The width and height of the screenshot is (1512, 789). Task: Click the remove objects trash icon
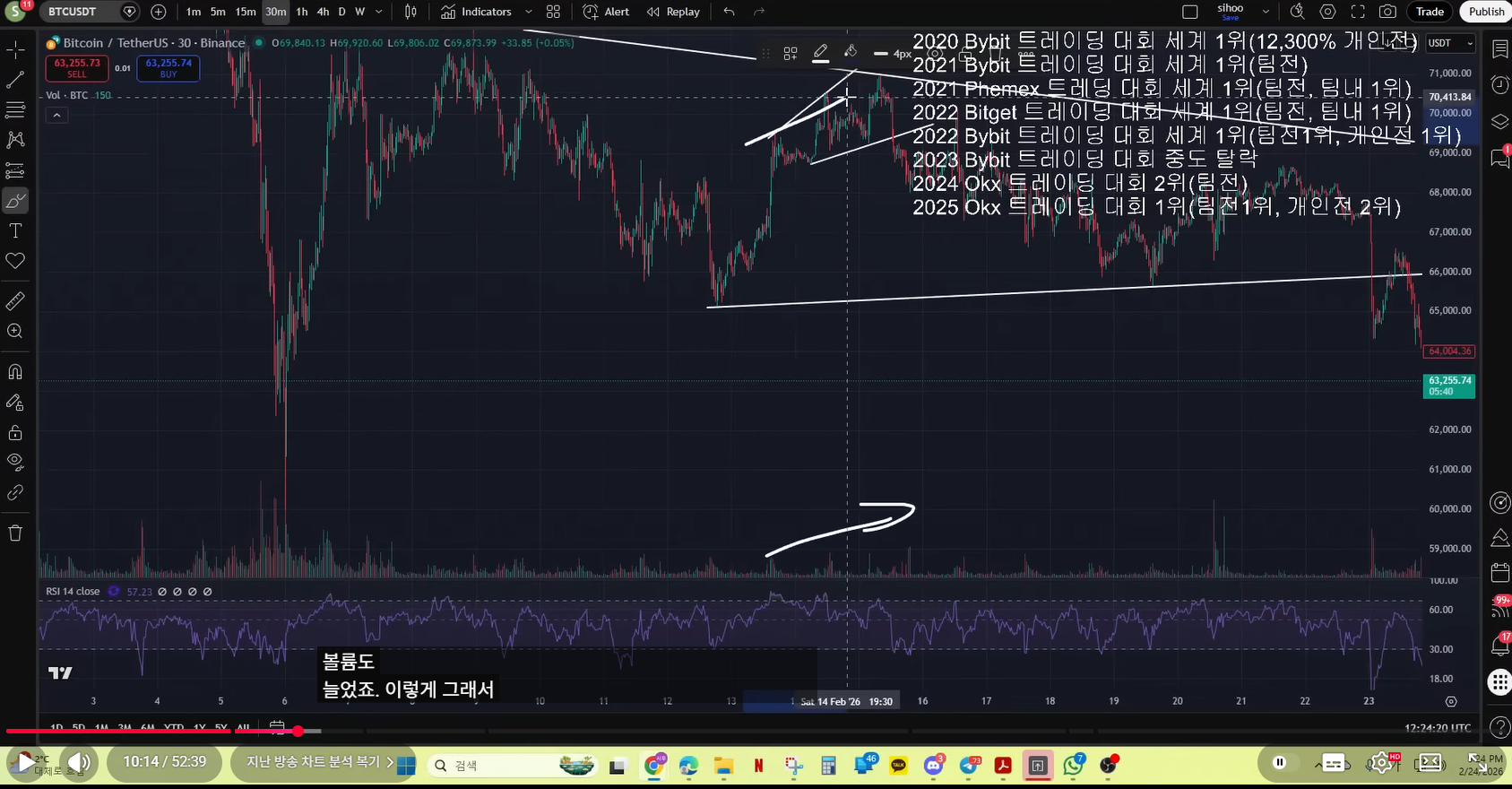click(x=15, y=533)
